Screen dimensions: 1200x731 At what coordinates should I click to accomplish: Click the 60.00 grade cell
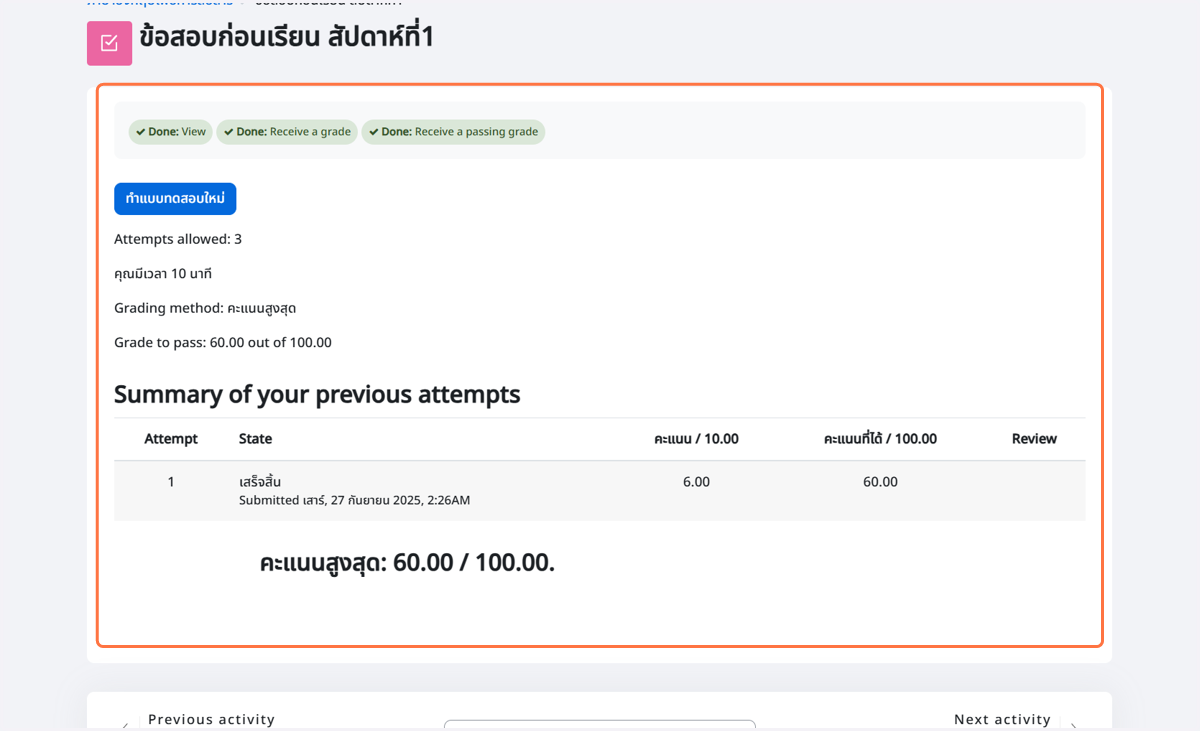tap(880, 482)
